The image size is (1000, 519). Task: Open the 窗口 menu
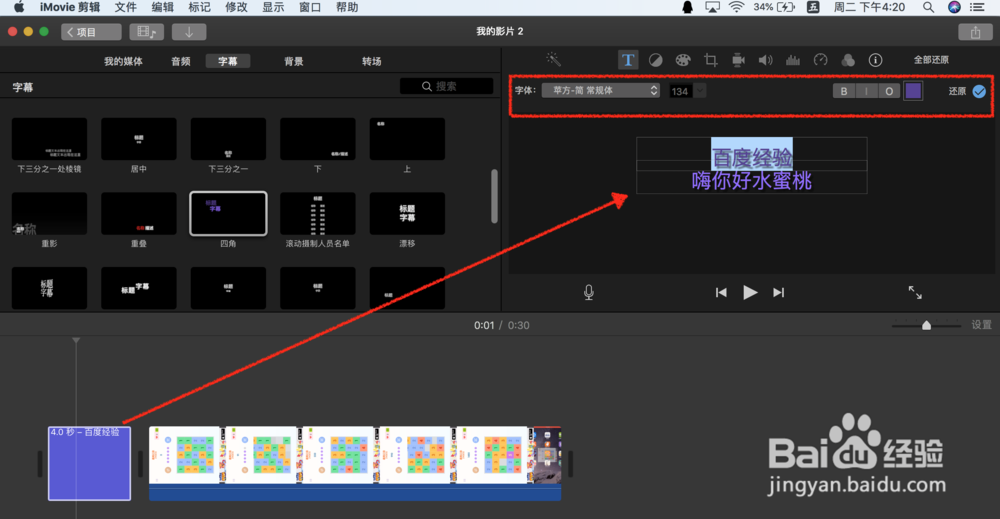(x=310, y=7)
